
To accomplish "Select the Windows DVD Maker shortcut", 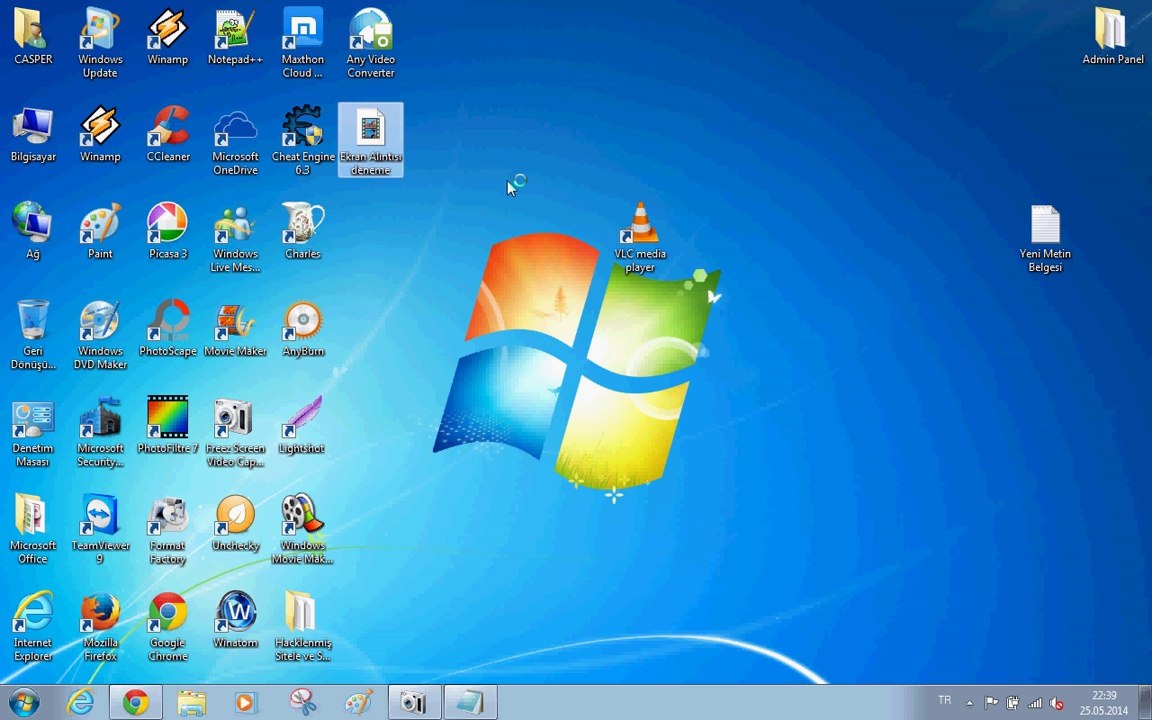I will pos(100,334).
